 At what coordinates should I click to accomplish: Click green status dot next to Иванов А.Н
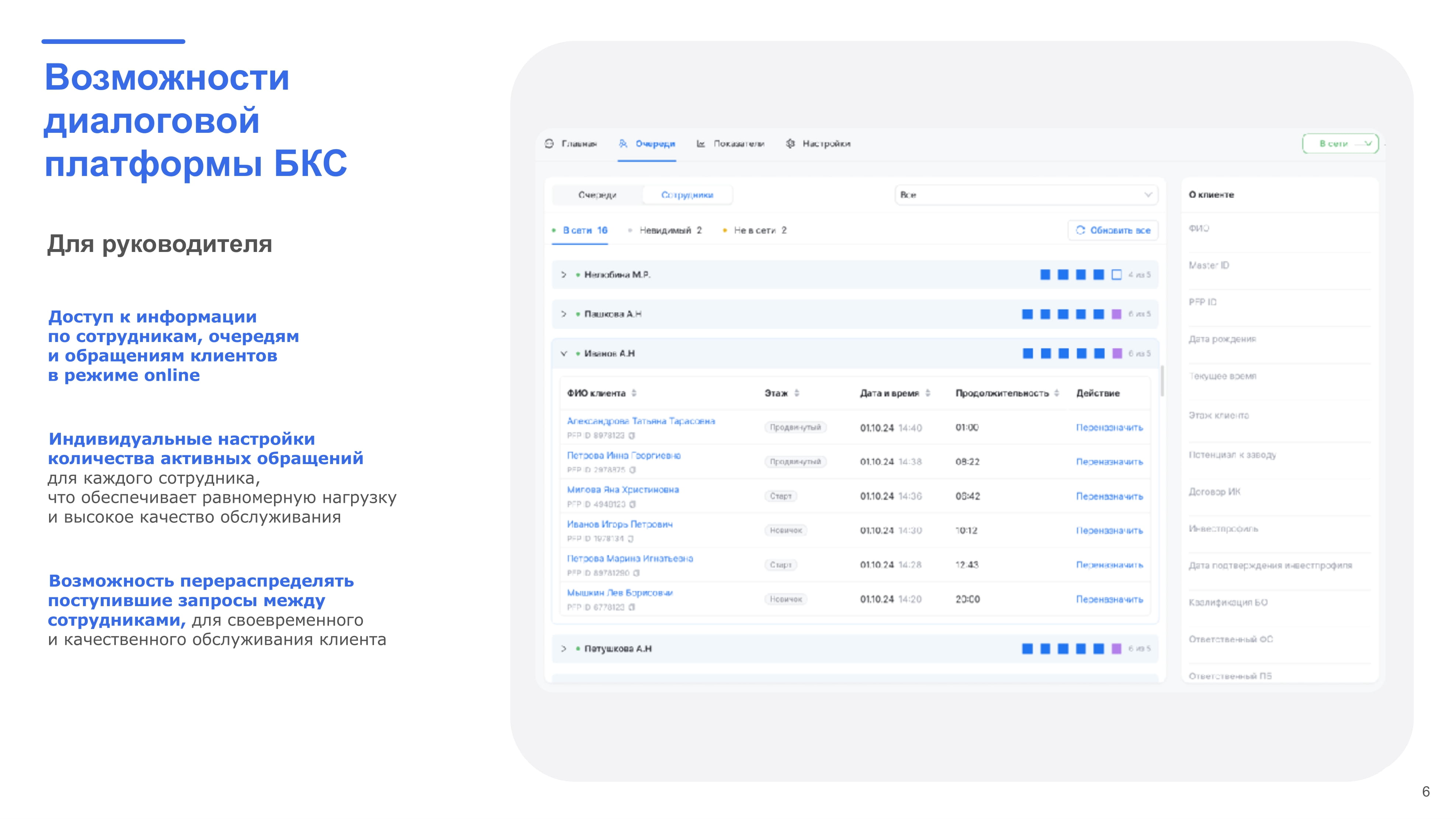pyautogui.click(x=578, y=353)
